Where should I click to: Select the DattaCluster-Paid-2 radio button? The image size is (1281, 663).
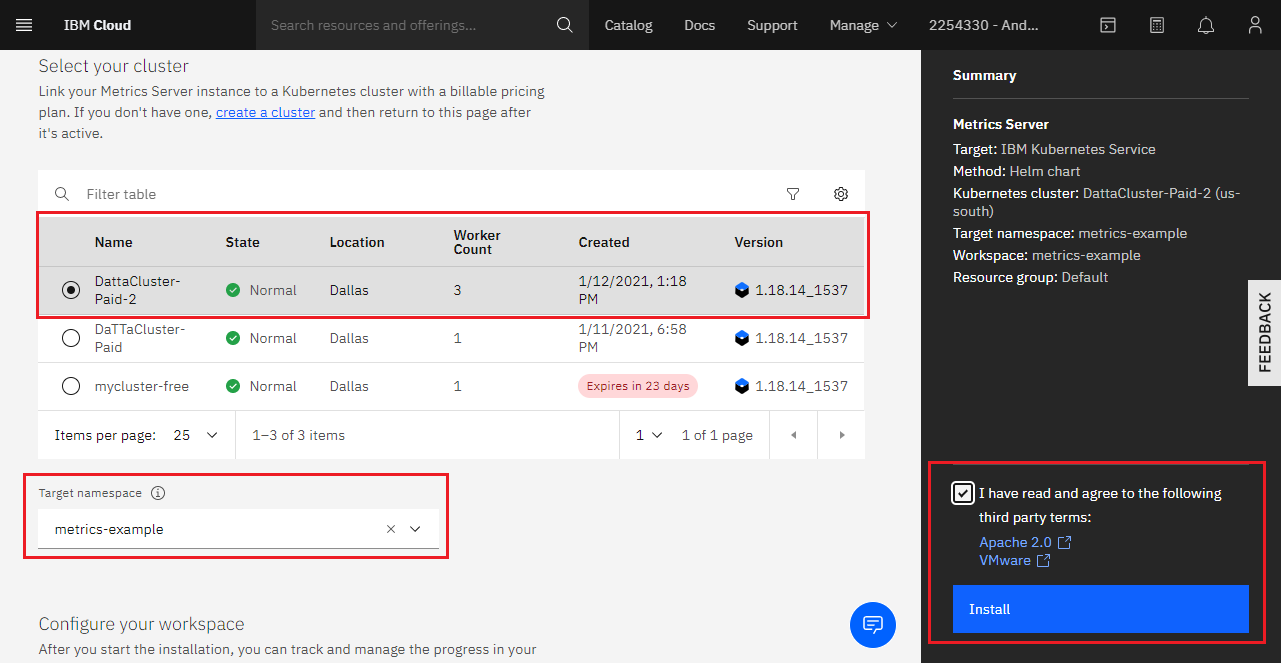tap(71, 290)
